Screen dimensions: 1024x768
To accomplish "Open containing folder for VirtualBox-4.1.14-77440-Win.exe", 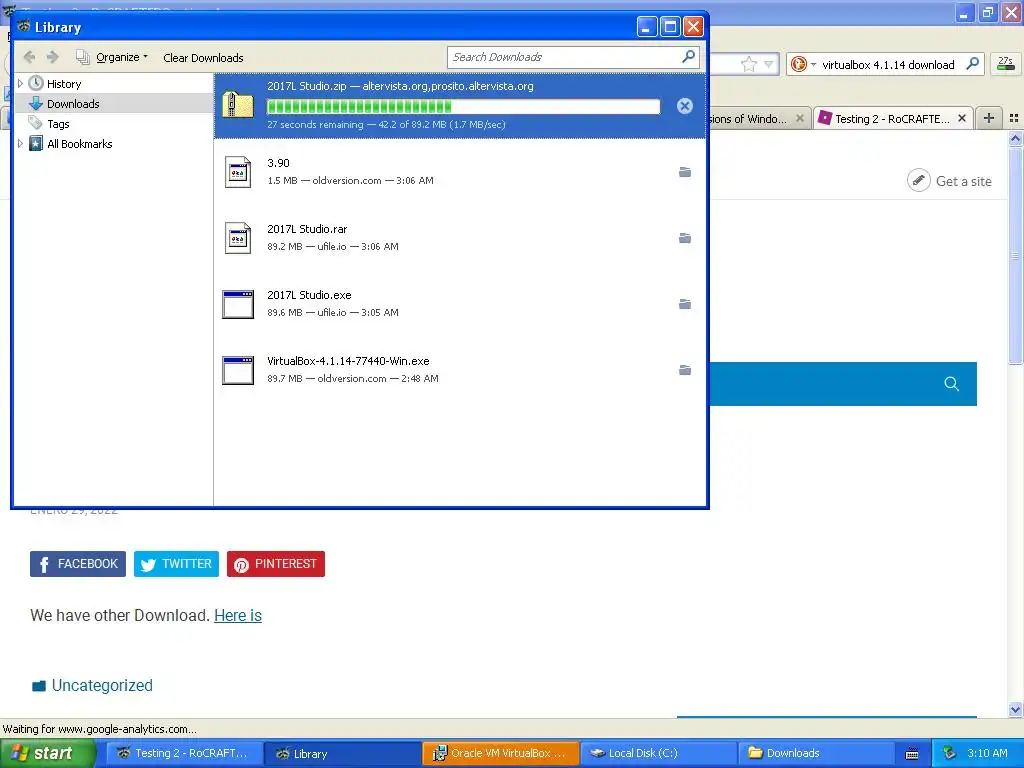I will coord(684,370).
